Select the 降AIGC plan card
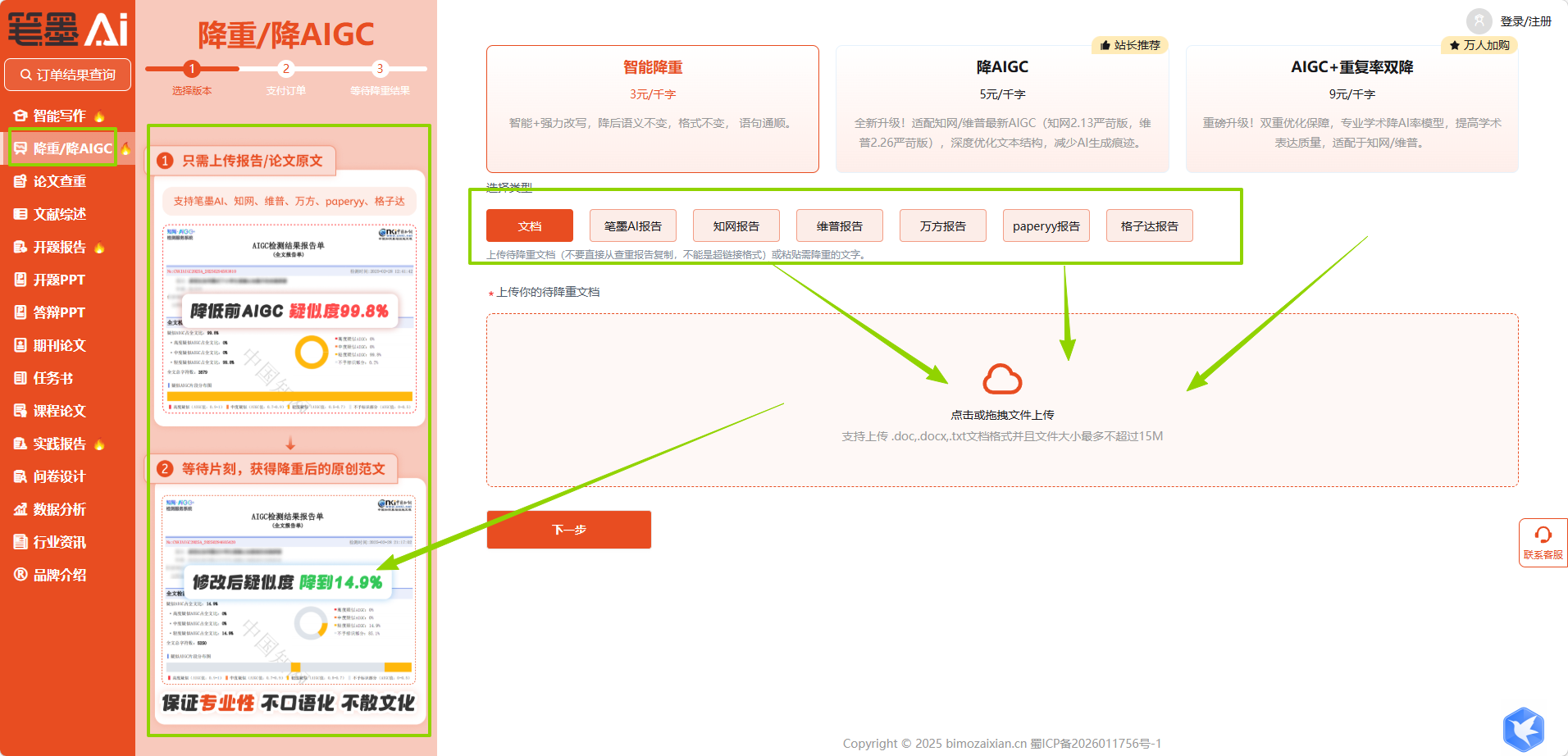The height and width of the screenshot is (756, 1568). tap(1002, 109)
